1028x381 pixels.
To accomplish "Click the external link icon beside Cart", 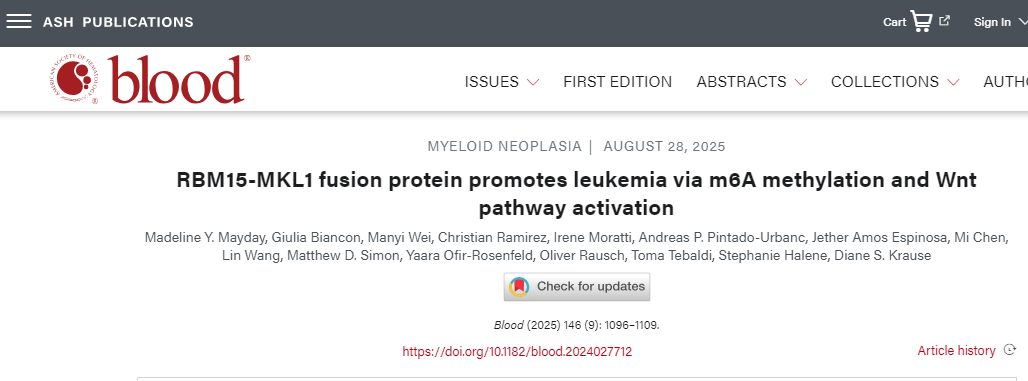I will (x=945, y=20).
